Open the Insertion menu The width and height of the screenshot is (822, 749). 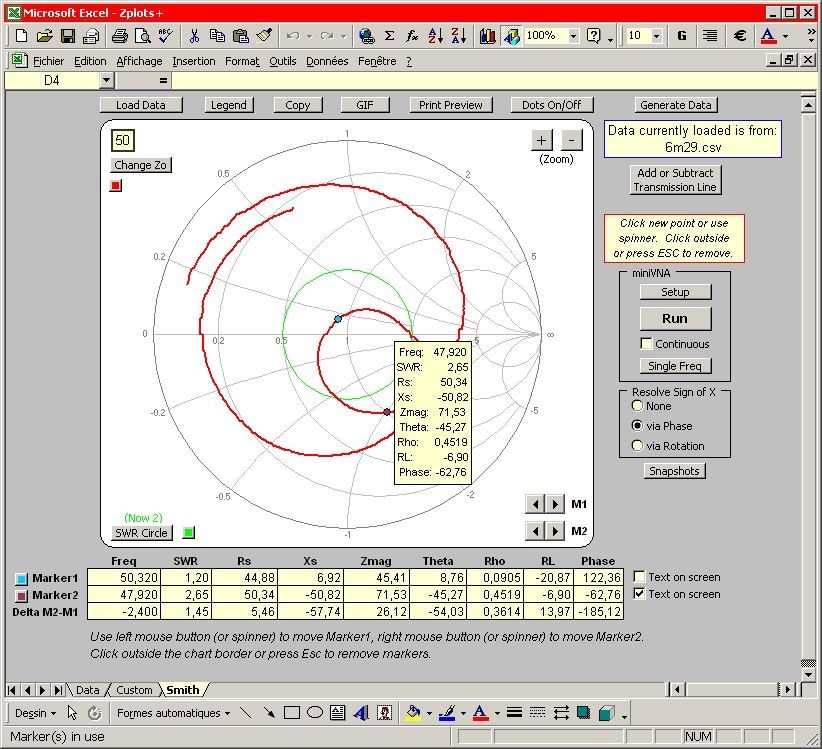pyautogui.click(x=193, y=61)
